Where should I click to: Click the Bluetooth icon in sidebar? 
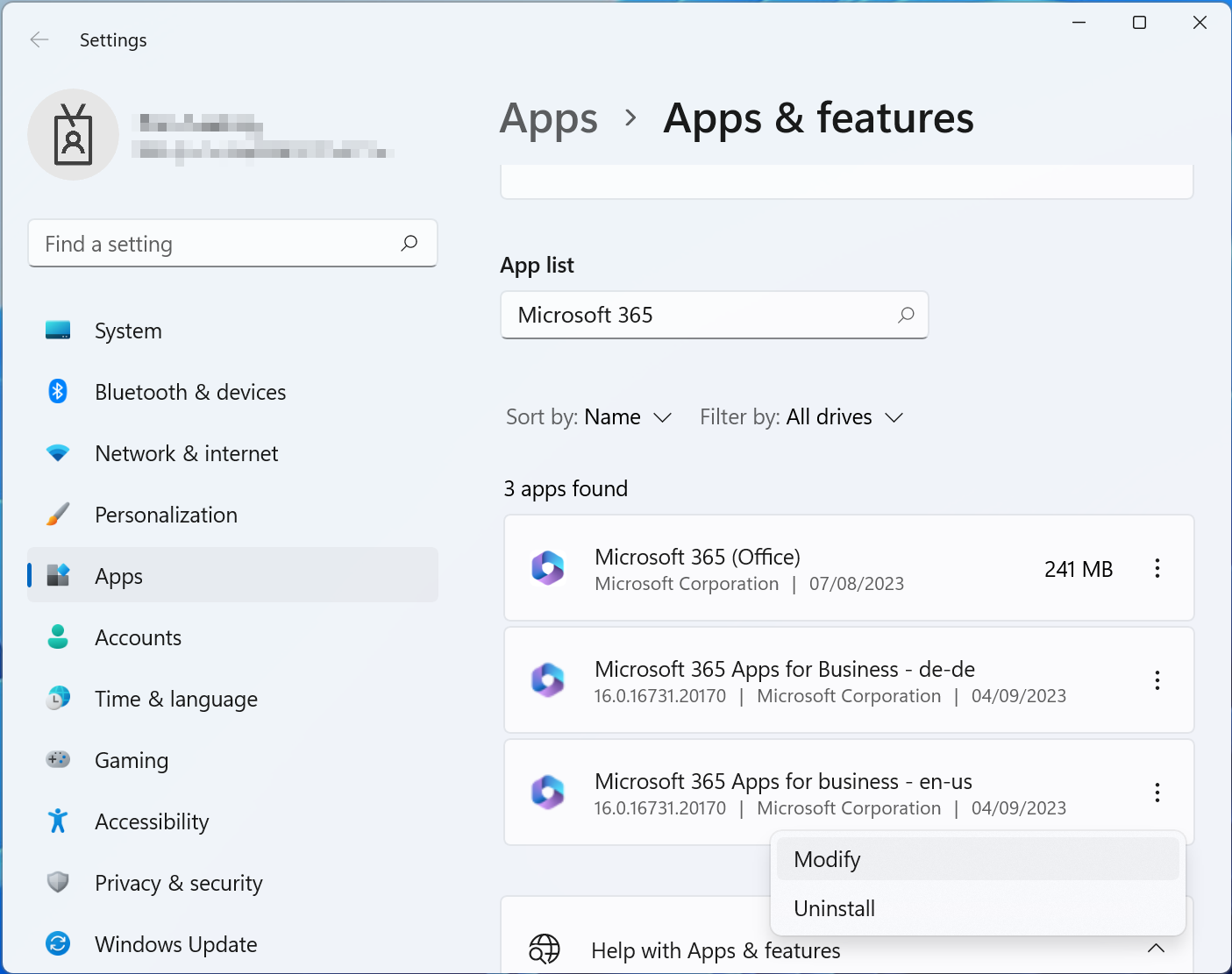58,391
